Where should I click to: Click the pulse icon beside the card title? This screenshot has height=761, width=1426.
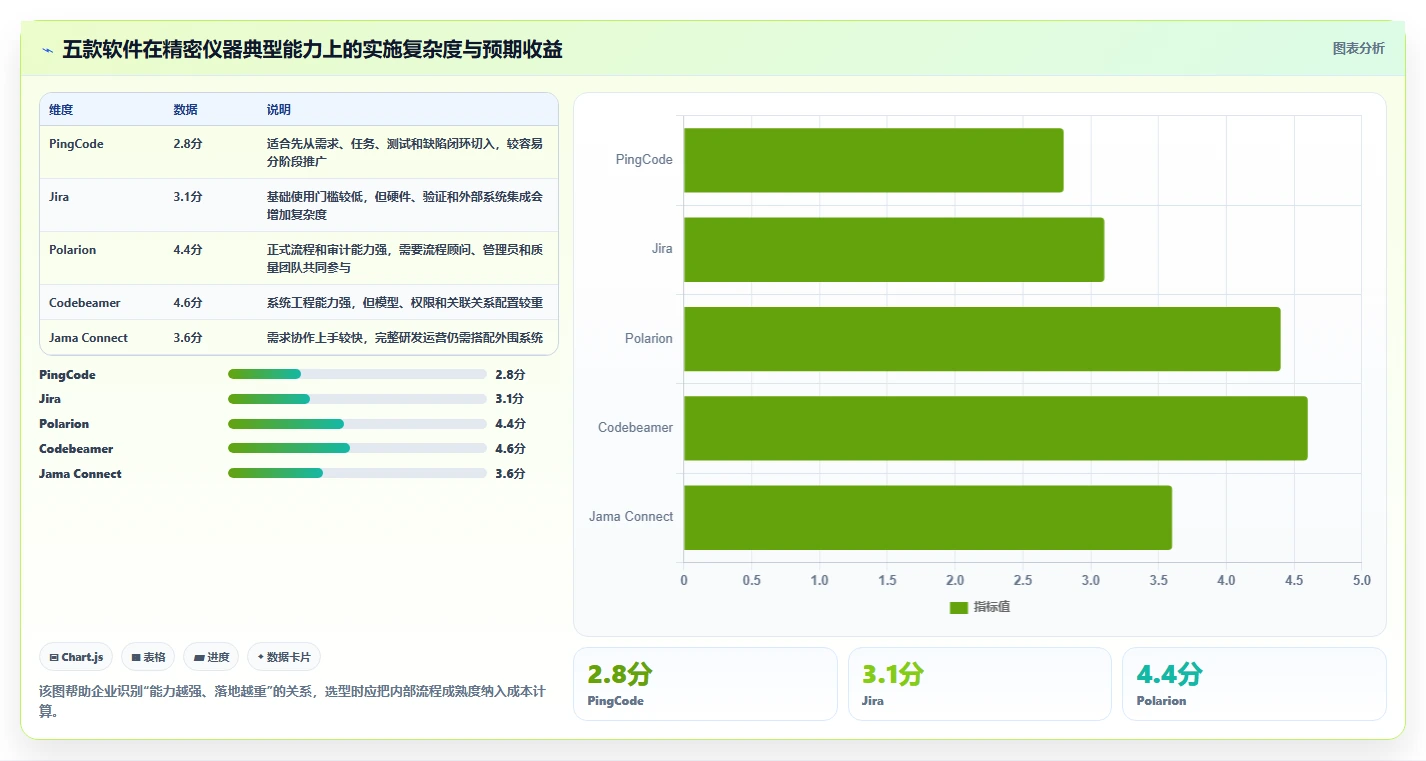47,50
